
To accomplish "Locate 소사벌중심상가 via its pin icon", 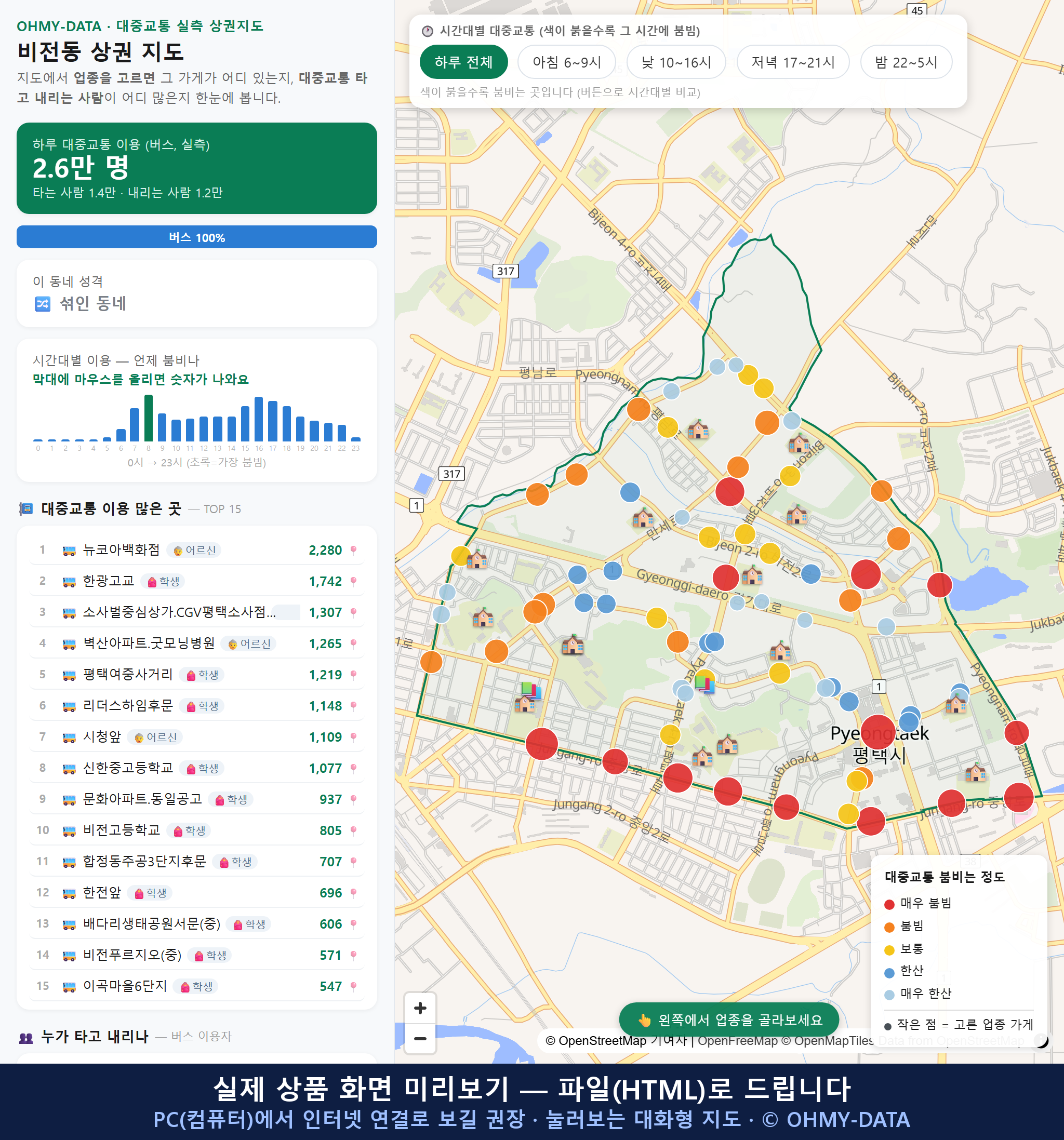I will (x=353, y=612).
